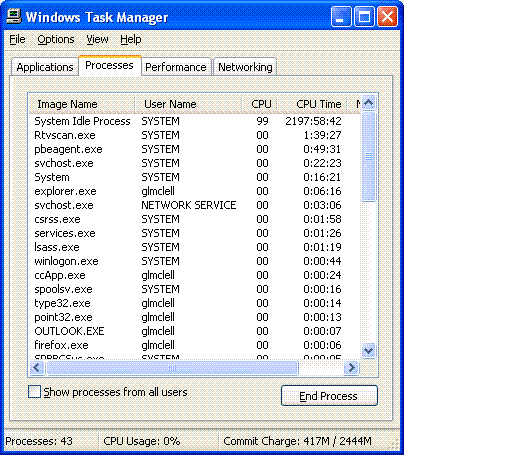Select the services.exe process

(x=195, y=233)
